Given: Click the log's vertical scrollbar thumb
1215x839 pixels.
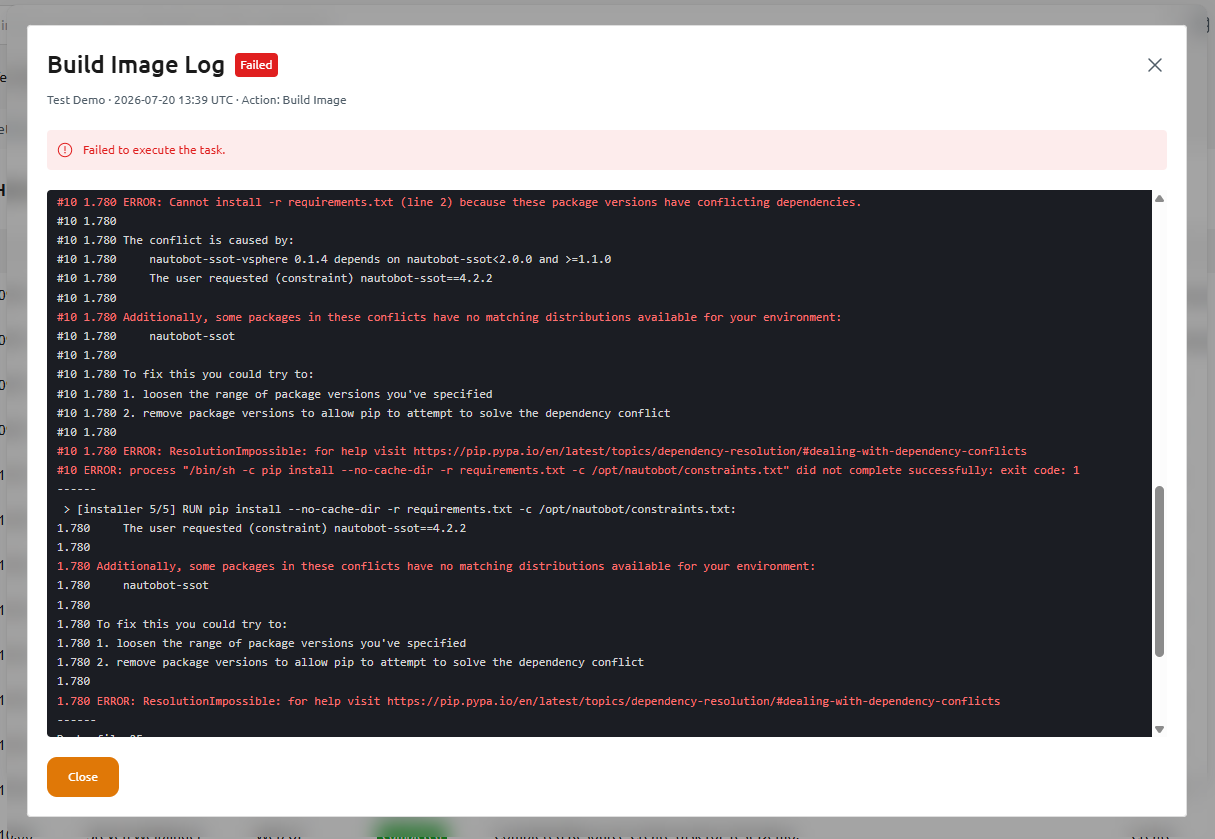Looking at the screenshot, I should (1160, 572).
